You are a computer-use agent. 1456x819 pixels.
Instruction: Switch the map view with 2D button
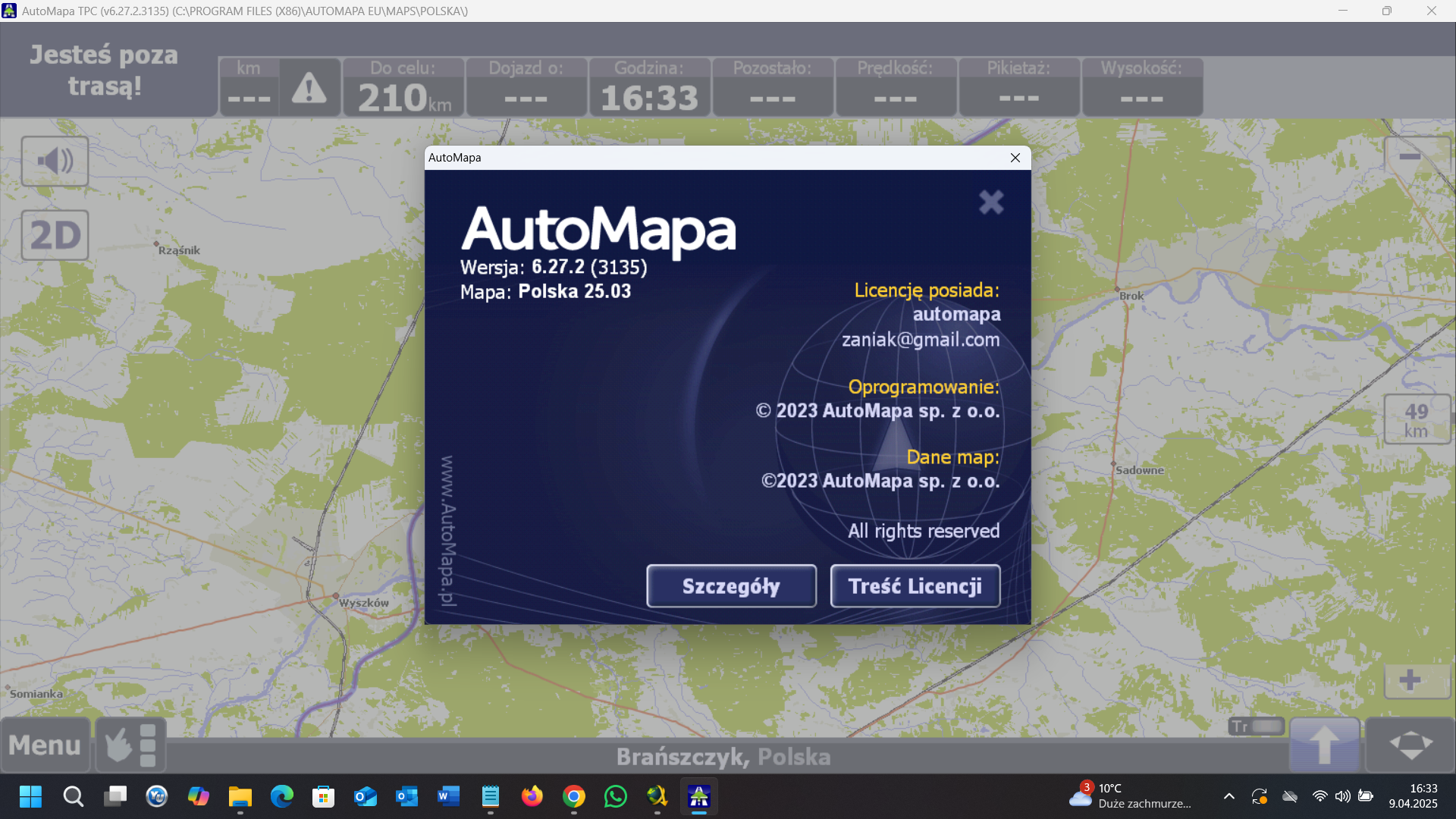pyautogui.click(x=55, y=235)
